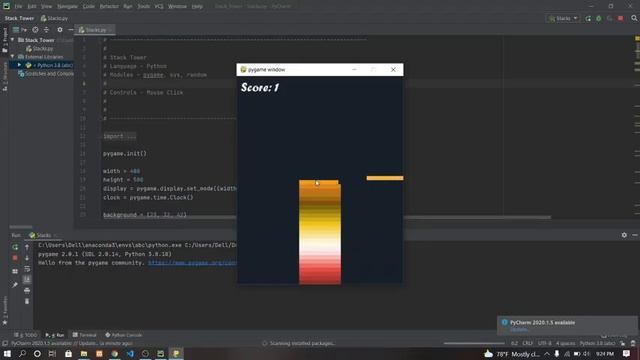Collapse the Stack Tower project folder
The image size is (640, 360).
13,40
